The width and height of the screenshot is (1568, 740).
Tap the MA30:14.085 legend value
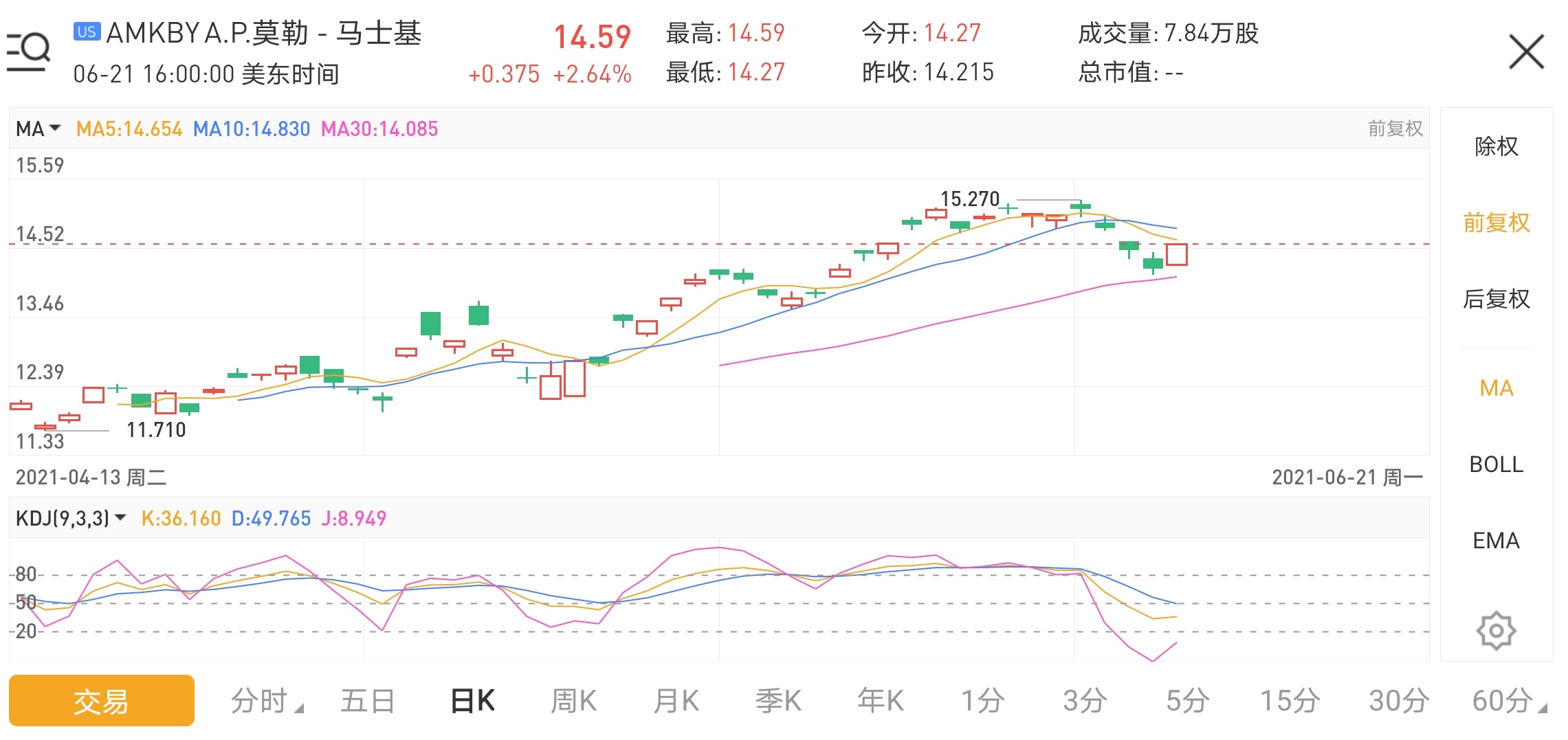click(x=379, y=128)
